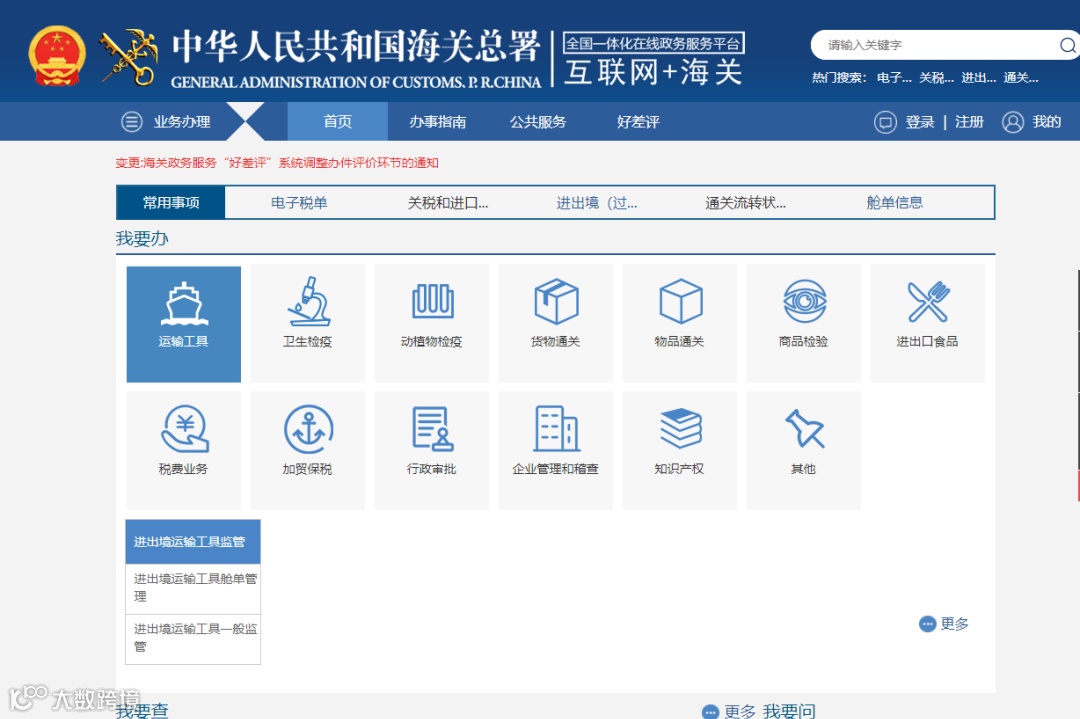The image size is (1080, 719).
Task: Click the 我的 link
Action: coord(1046,122)
